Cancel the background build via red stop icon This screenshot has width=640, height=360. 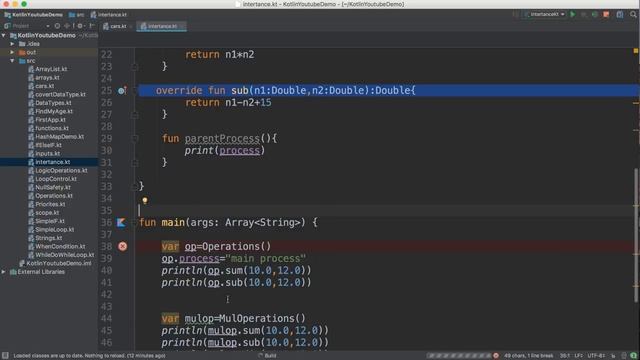pyautogui.click(x=496, y=356)
